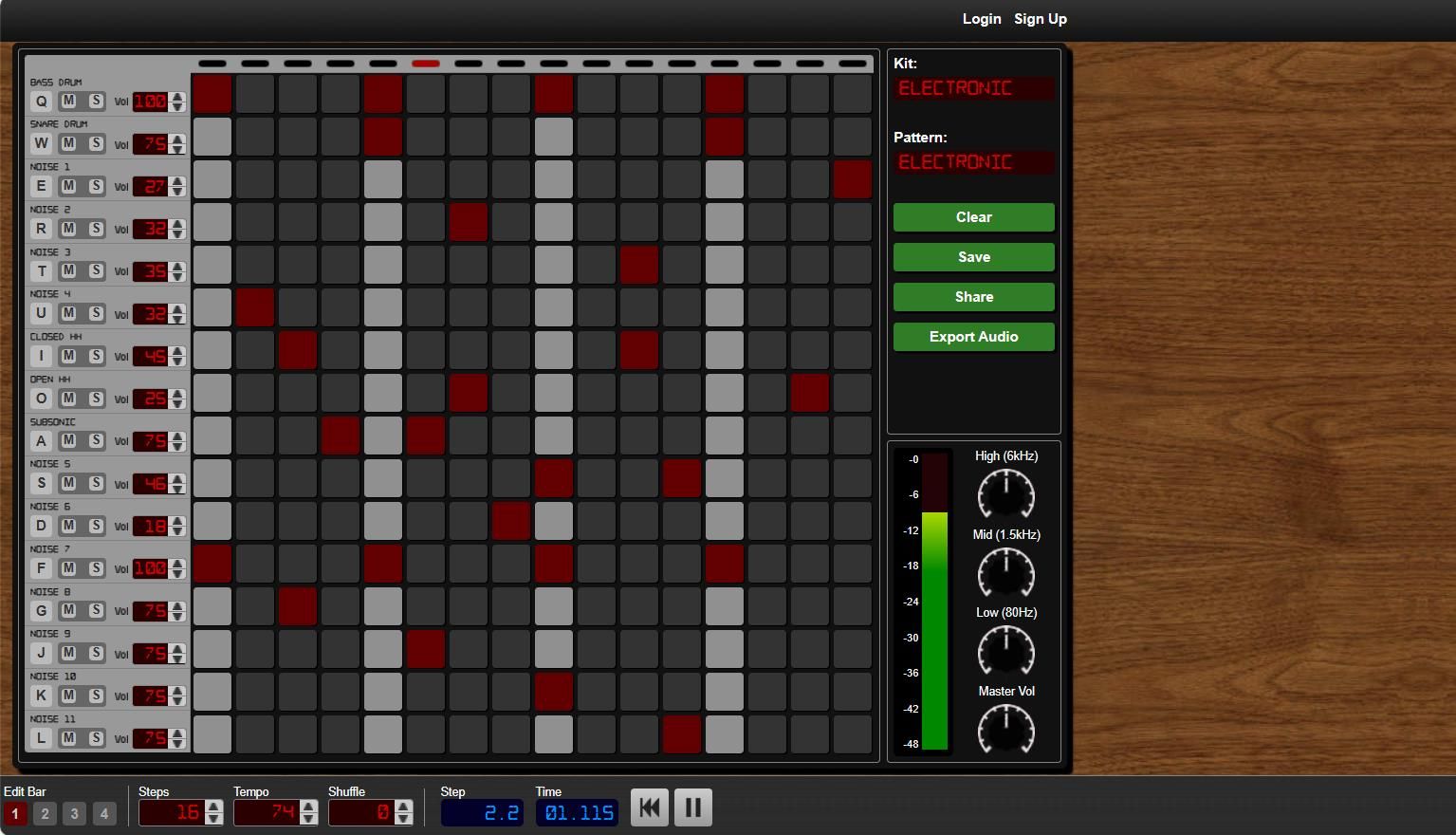Solo the Snare Drum track
Image resolution: width=1456 pixels, height=835 pixels.
95,143
